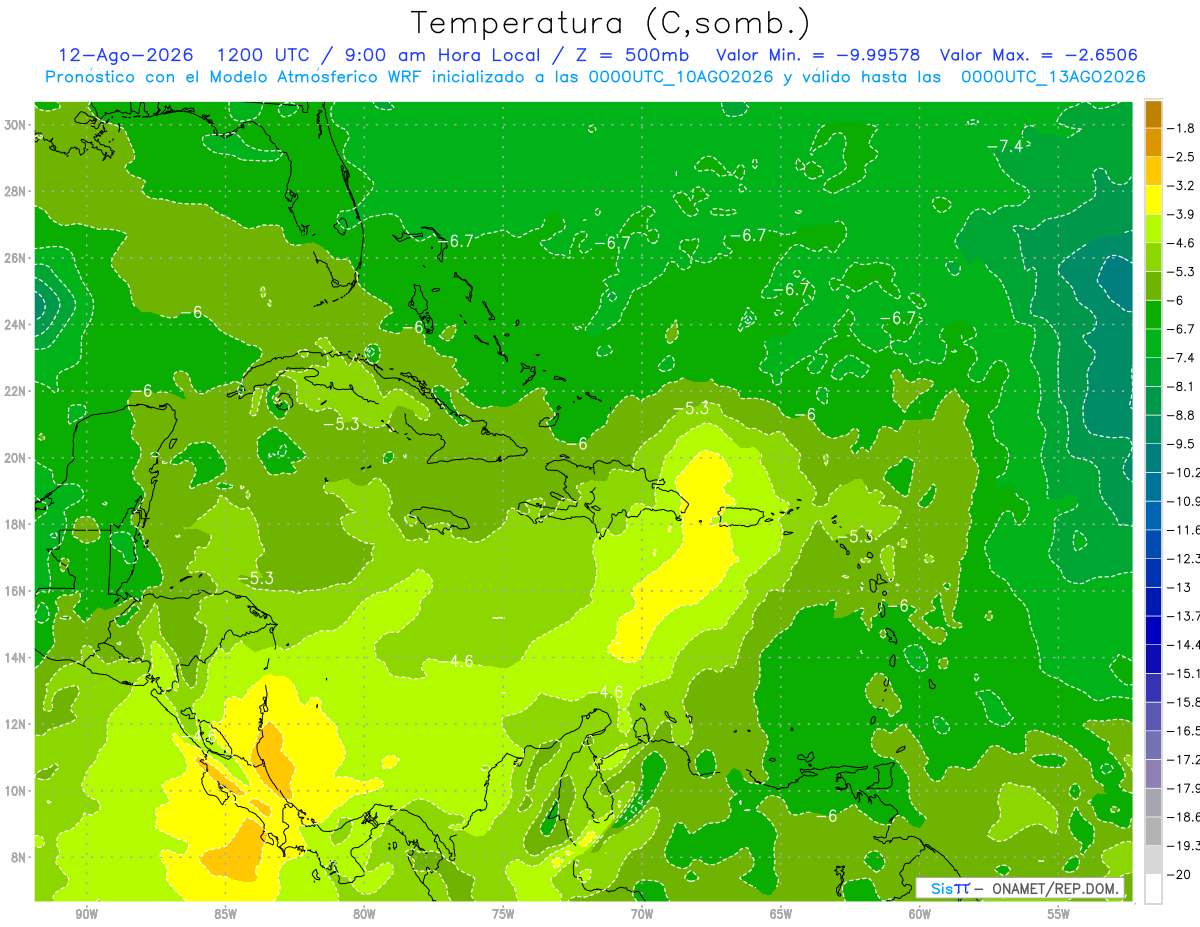The width and height of the screenshot is (1200, 927).
Task: Click the colorbar label "-1.8"
Action: (x=1182, y=128)
